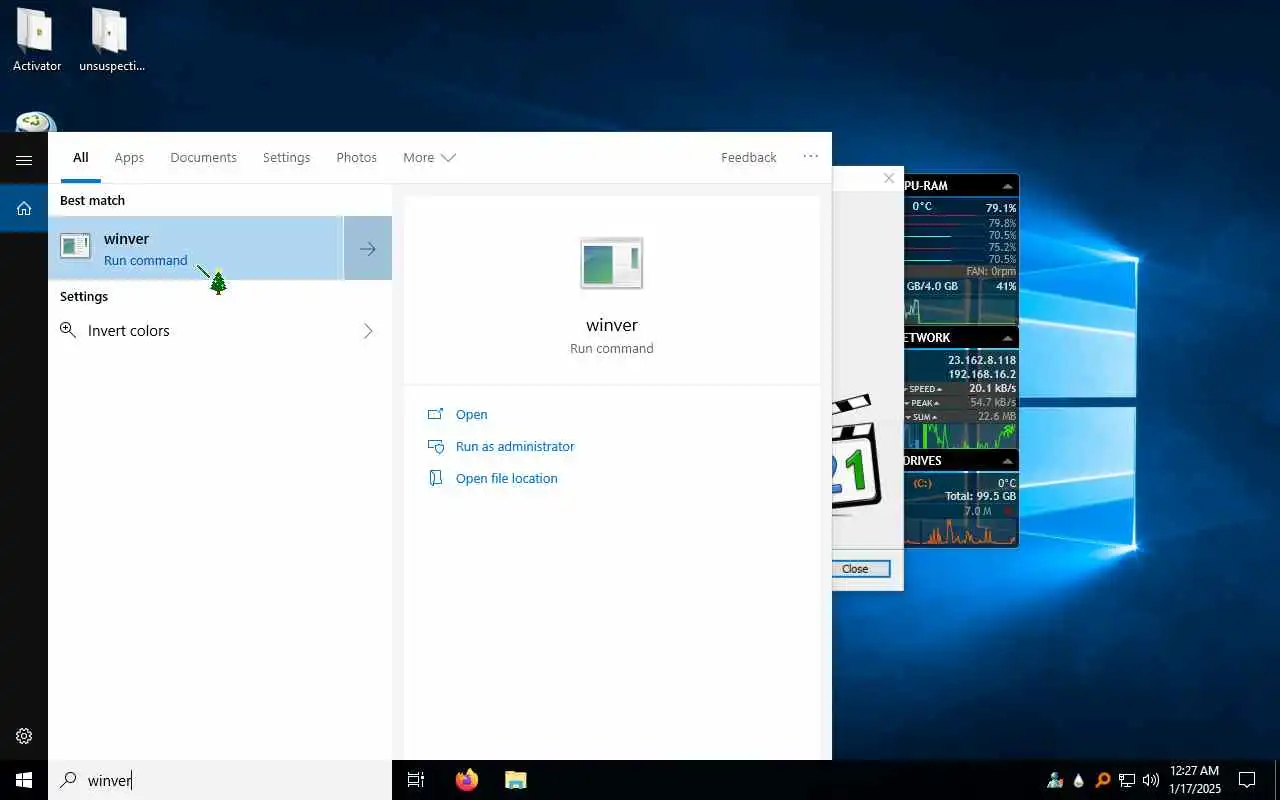1280x800 pixels.
Task: Switch to the Documents search tab
Action: (203, 158)
